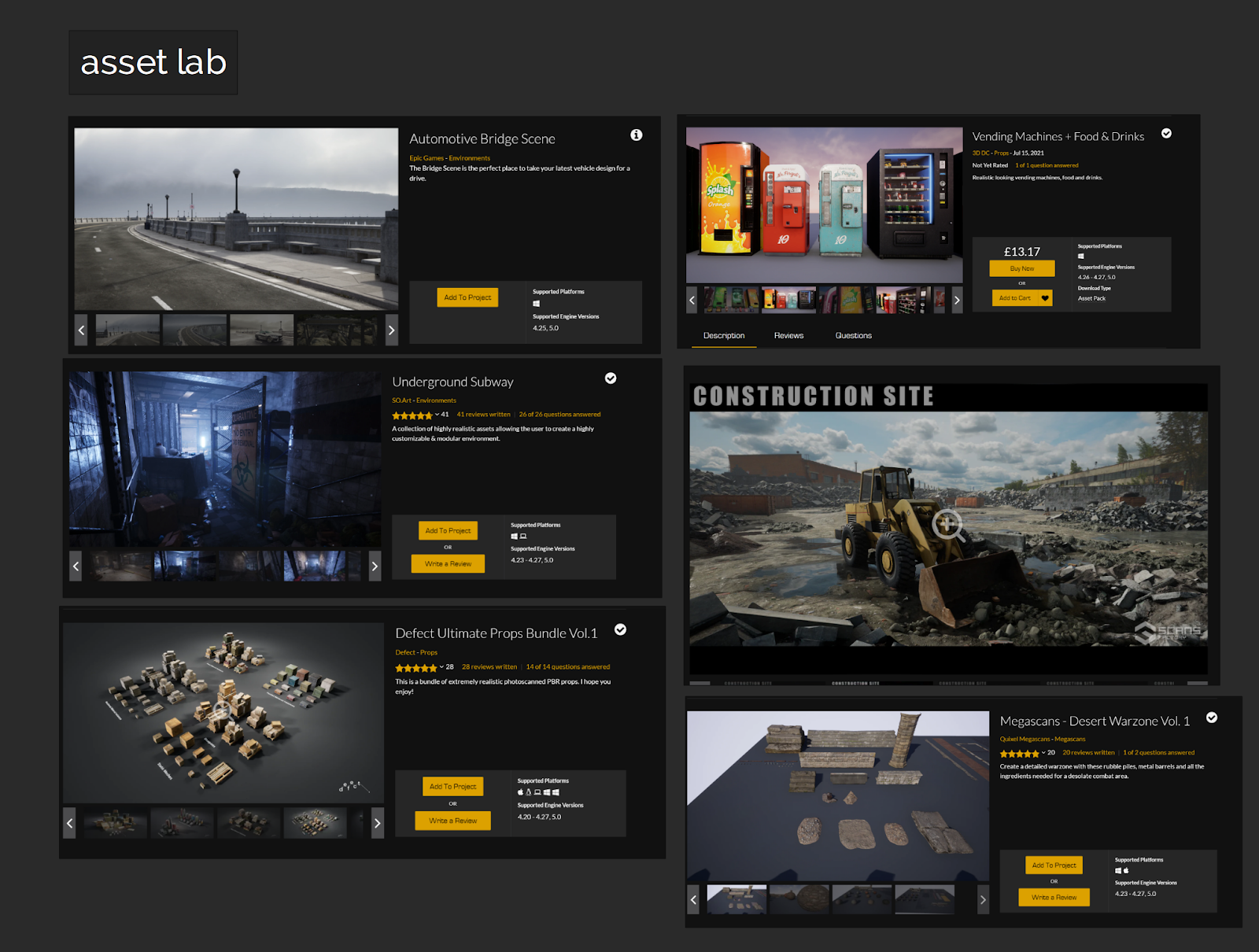
Task: Open the Vending Machines main preview image
Action: pyautogui.click(x=824, y=205)
